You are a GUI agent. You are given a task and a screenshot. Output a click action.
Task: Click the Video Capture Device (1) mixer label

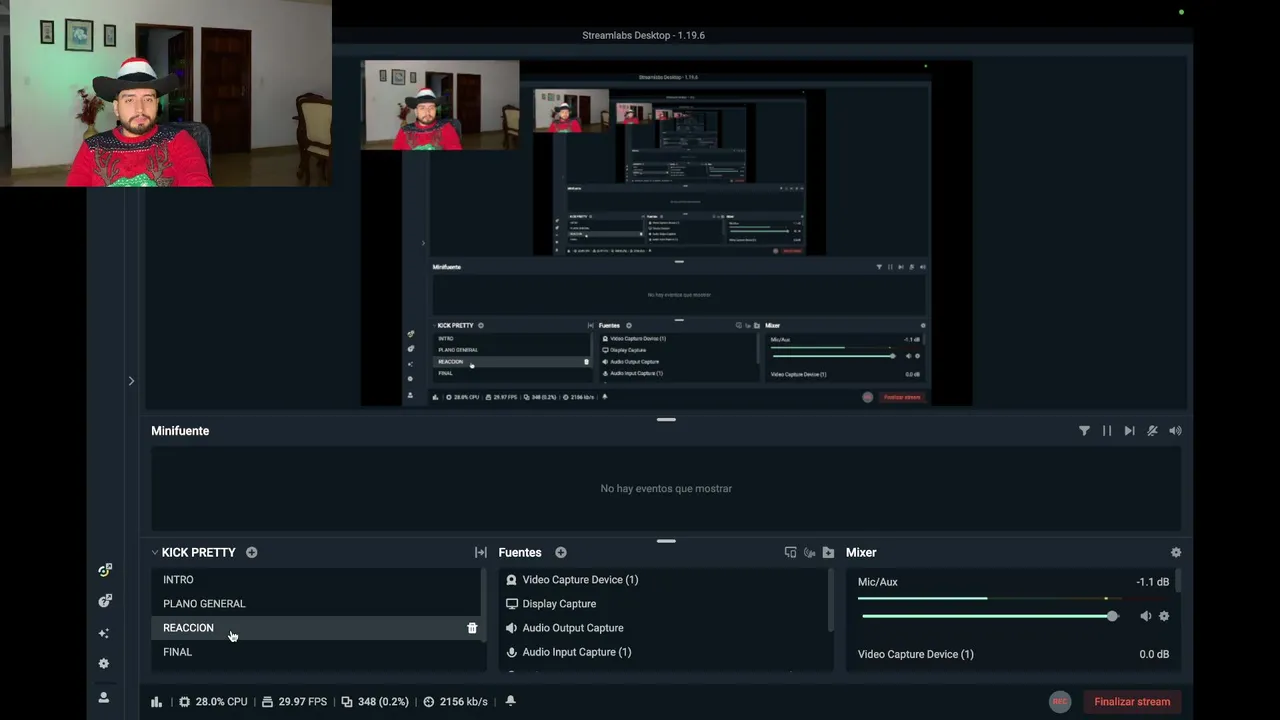915,654
